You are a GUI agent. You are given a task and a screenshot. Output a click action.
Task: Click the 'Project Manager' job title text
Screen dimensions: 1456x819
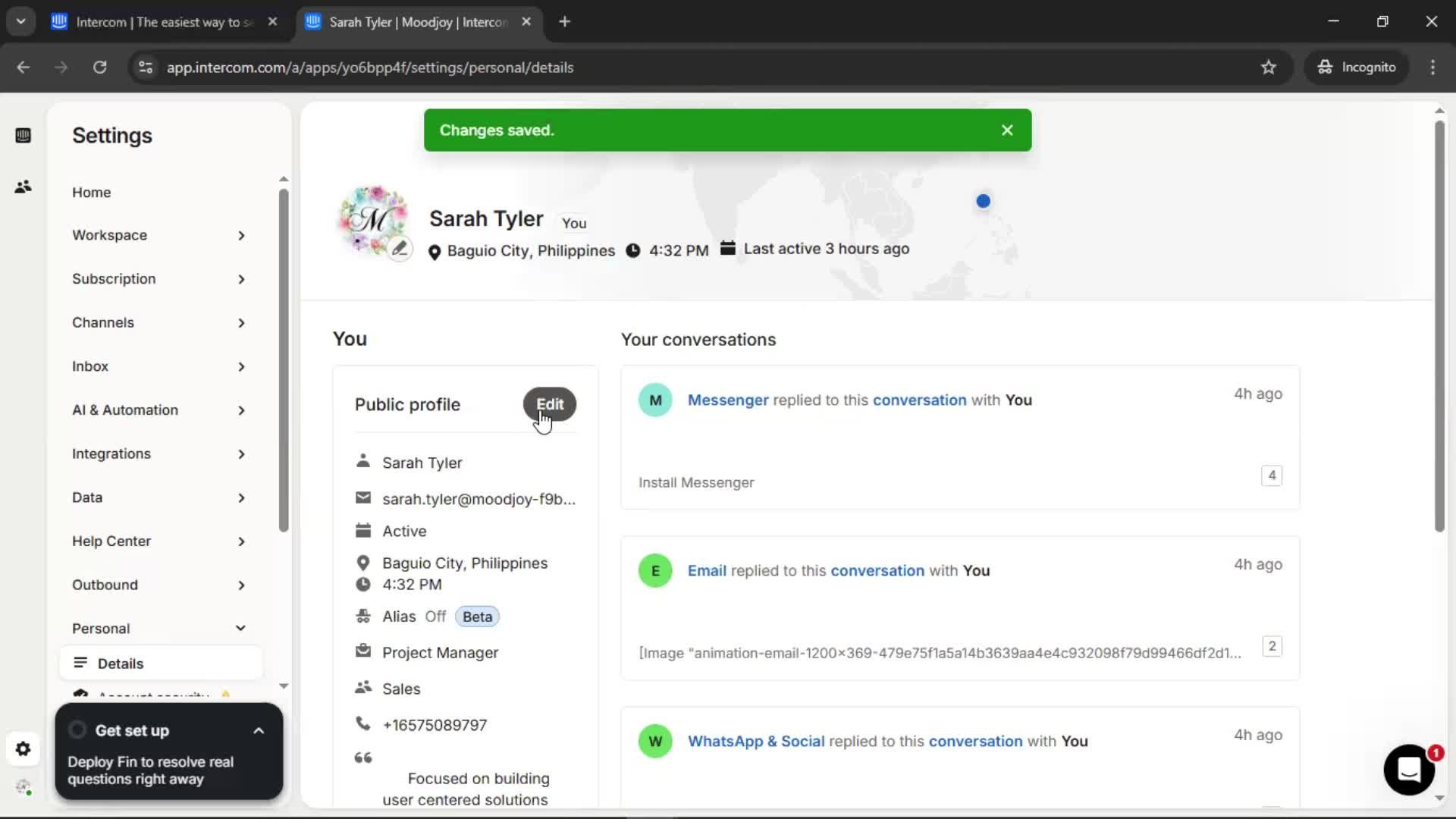tap(440, 653)
